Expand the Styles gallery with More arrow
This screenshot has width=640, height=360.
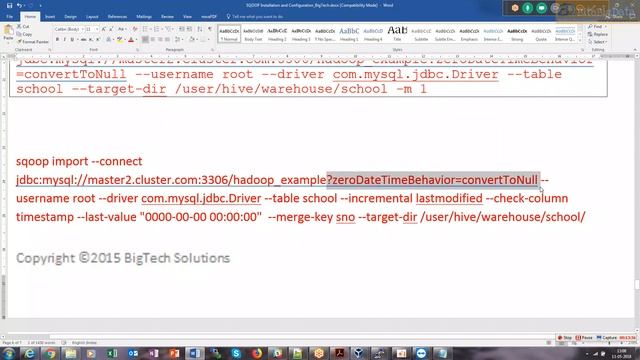(x=581, y=40)
